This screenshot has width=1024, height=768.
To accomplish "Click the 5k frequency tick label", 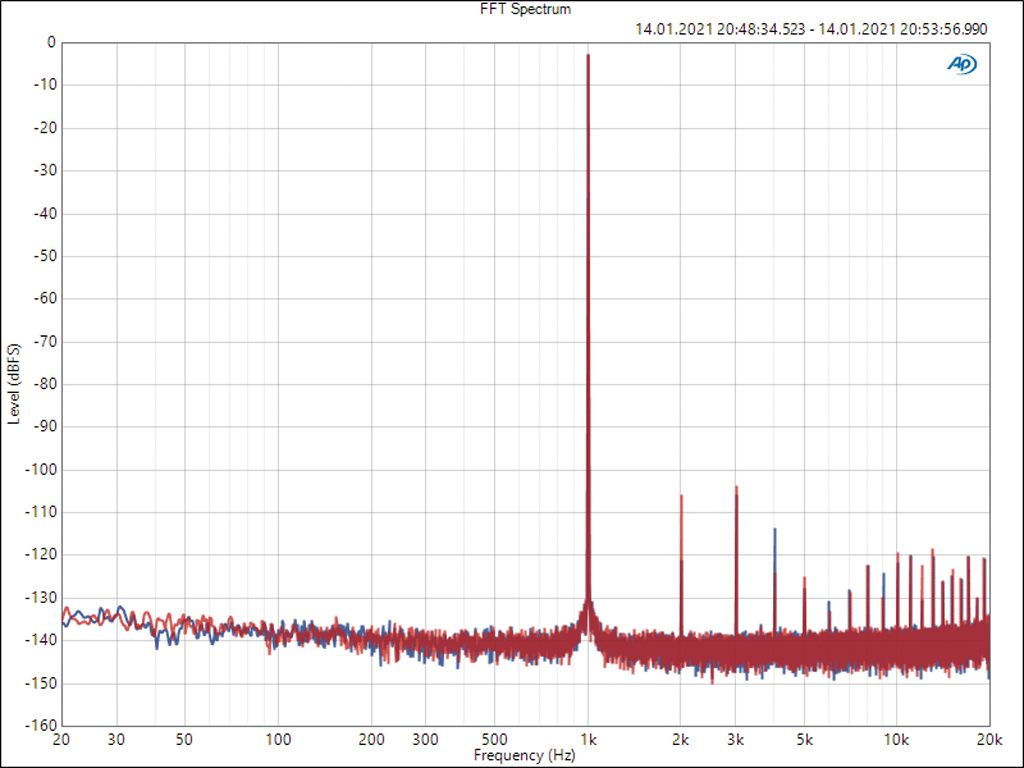I will (805, 740).
